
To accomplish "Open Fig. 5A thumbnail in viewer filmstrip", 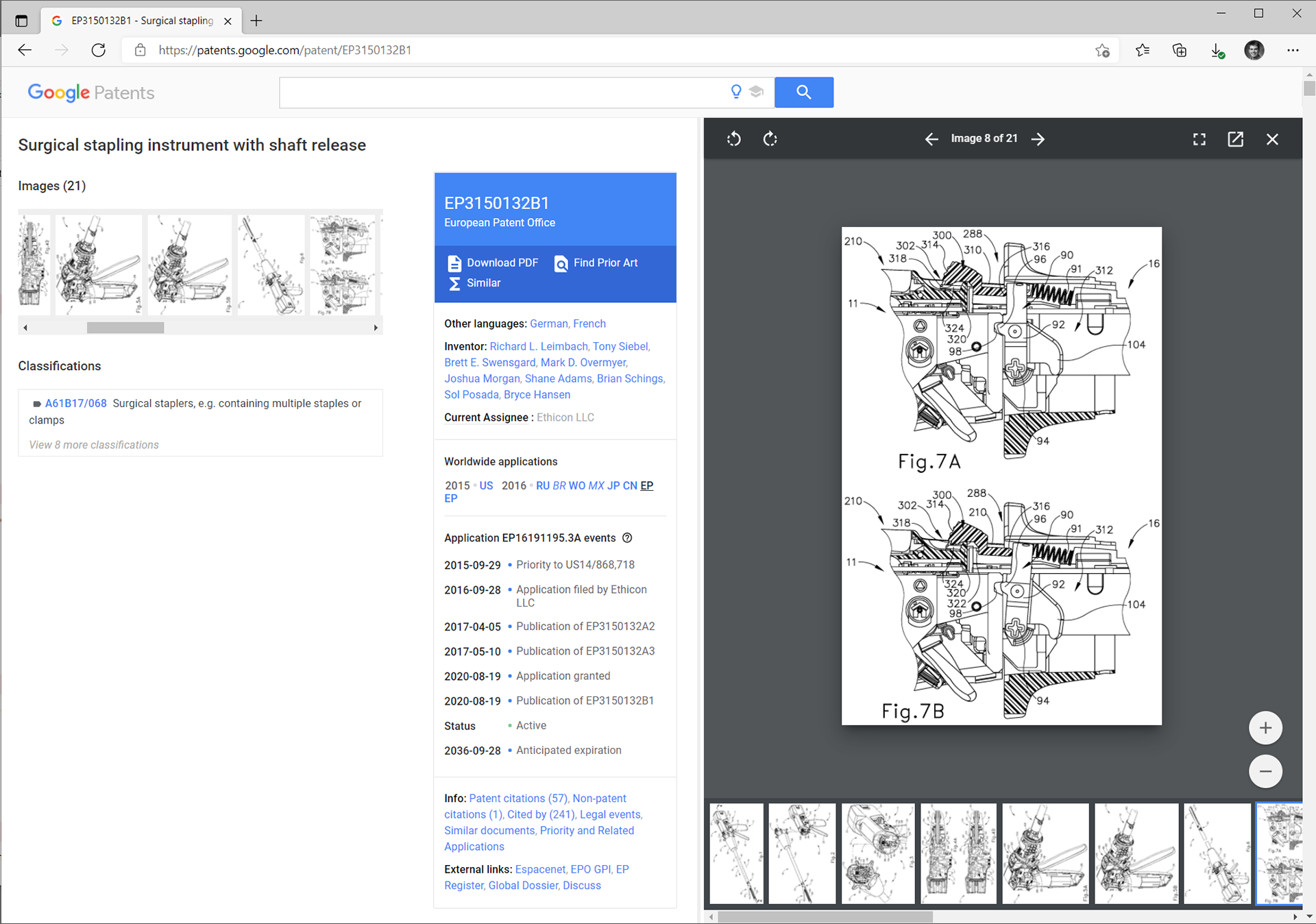I will point(1045,853).
